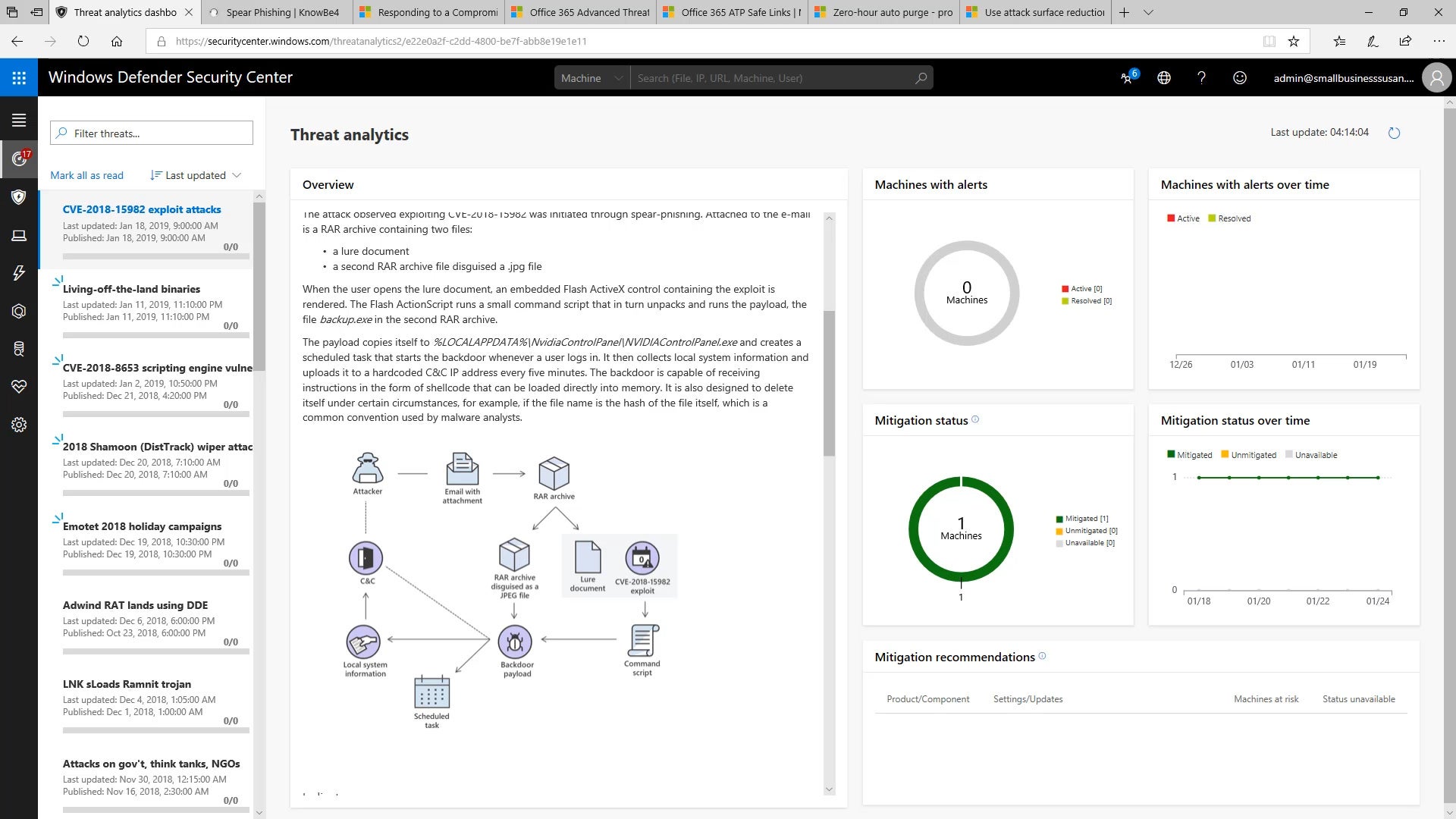Image resolution: width=1456 pixels, height=819 pixels.
Task: Click the Mitigation status info icon
Action: click(975, 419)
